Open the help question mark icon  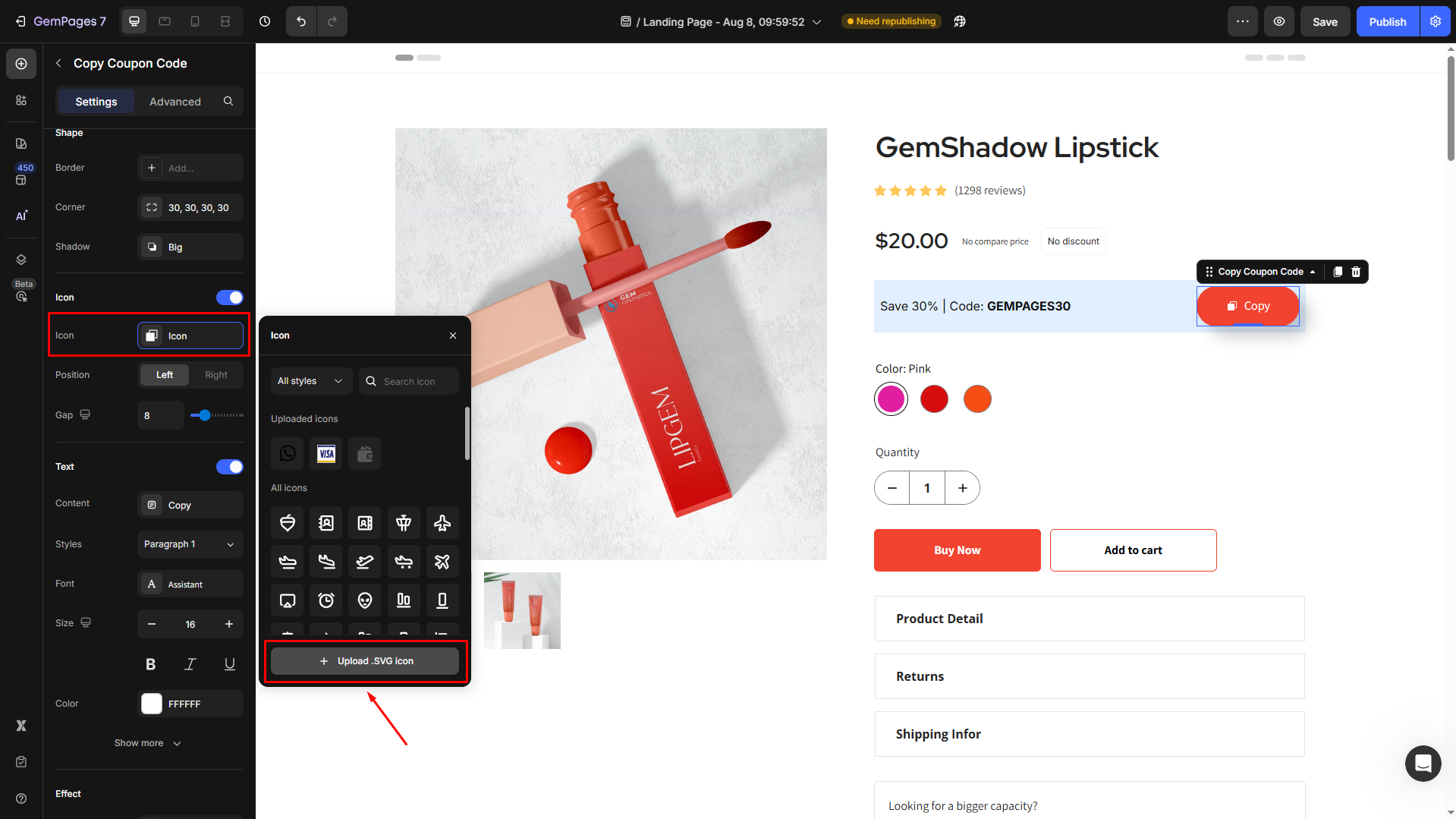[21, 799]
